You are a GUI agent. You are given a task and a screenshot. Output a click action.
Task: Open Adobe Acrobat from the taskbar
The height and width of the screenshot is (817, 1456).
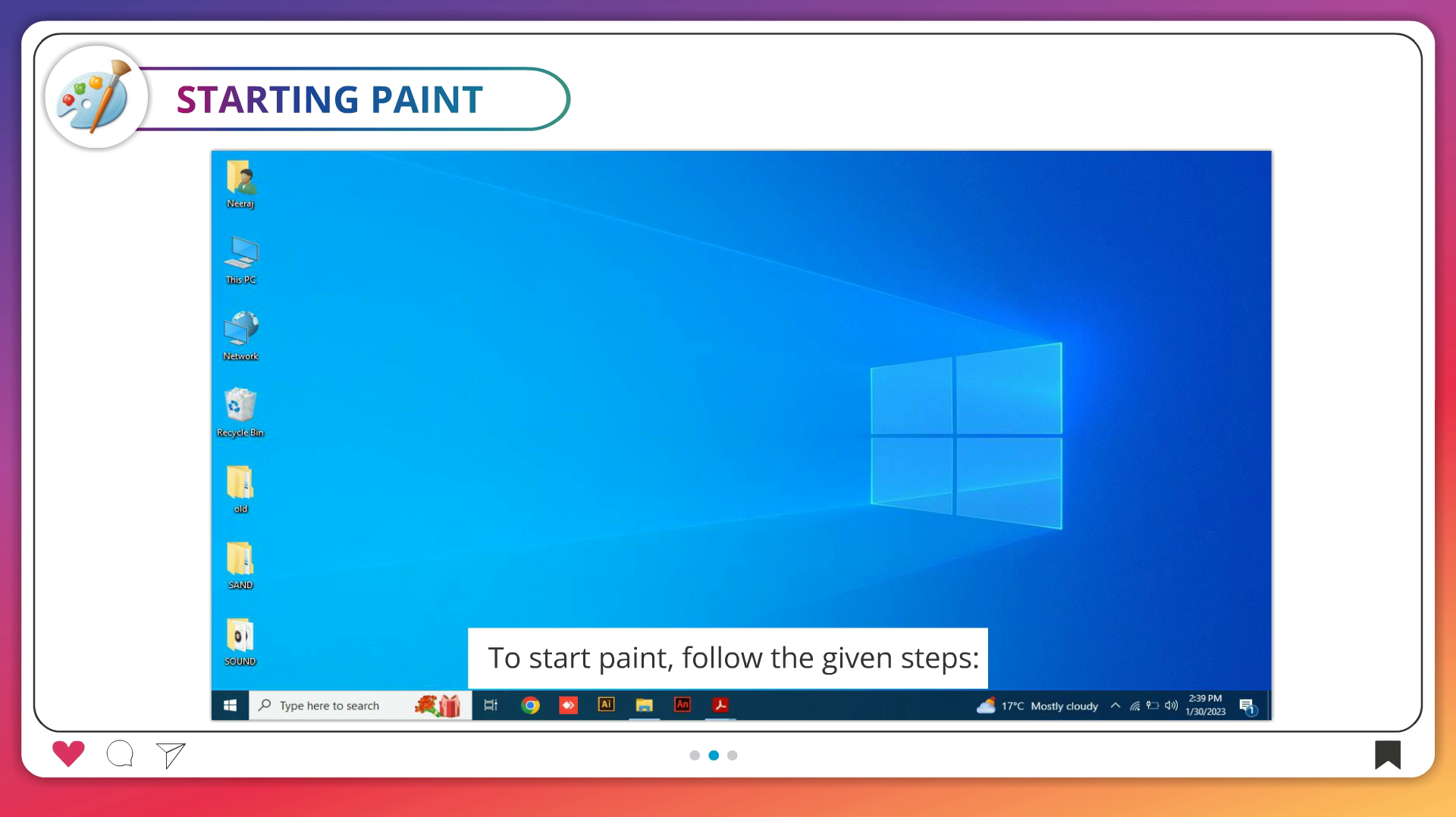point(720,706)
